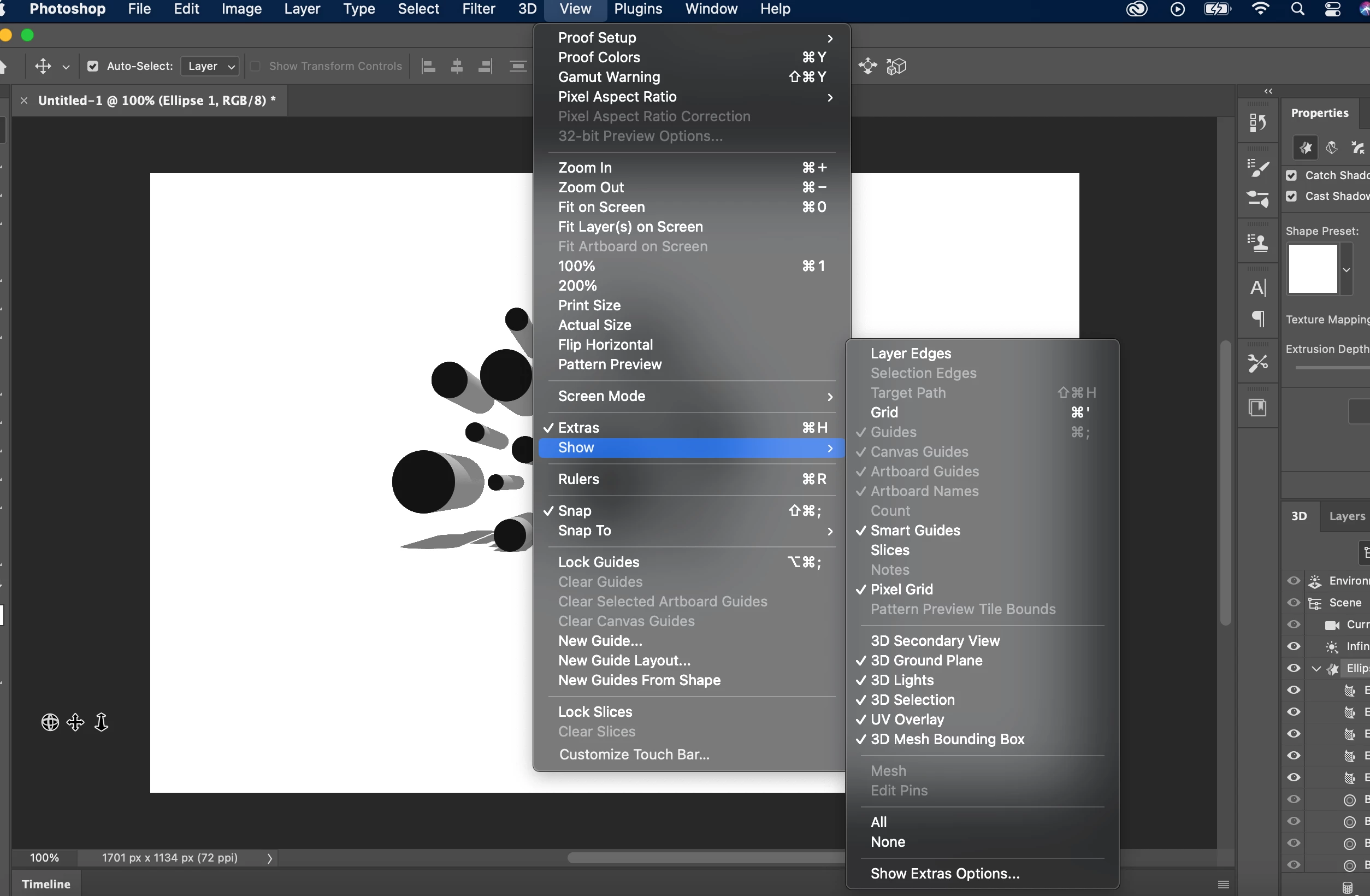This screenshot has width=1370, height=896.
Task: Open the Character panel icon
Action: [x=1258, y=287]
